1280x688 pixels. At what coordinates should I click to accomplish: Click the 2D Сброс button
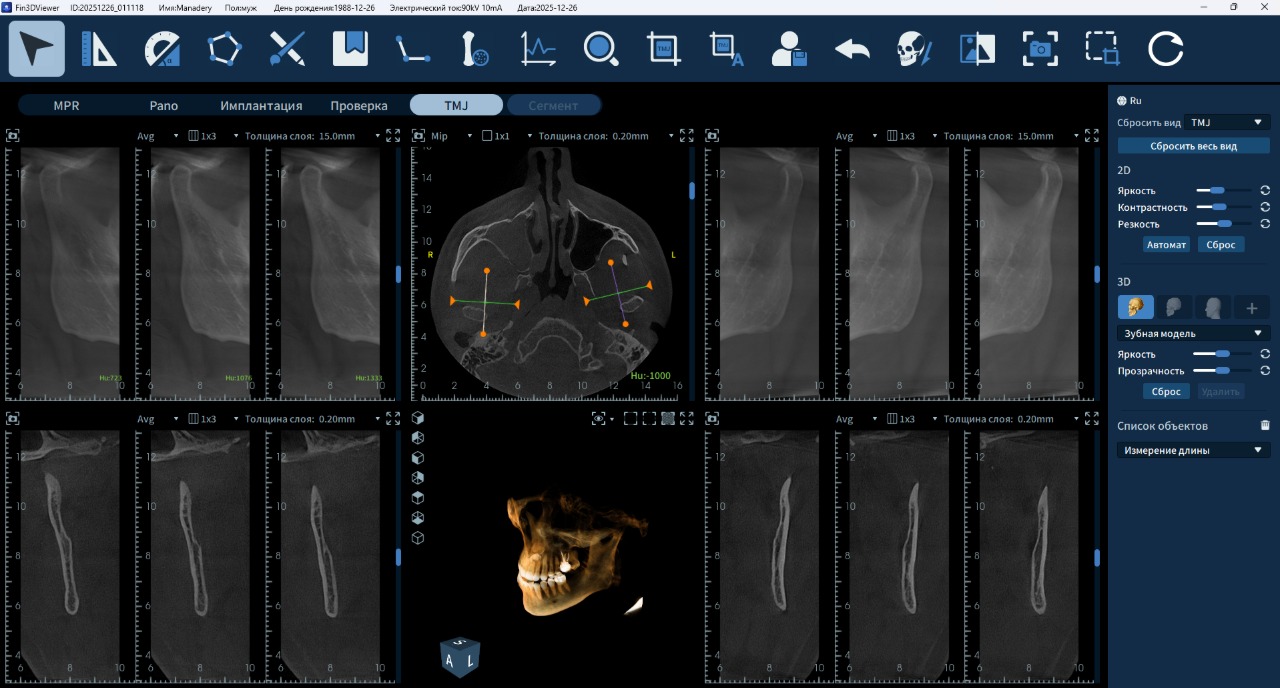pos(1221,244)
